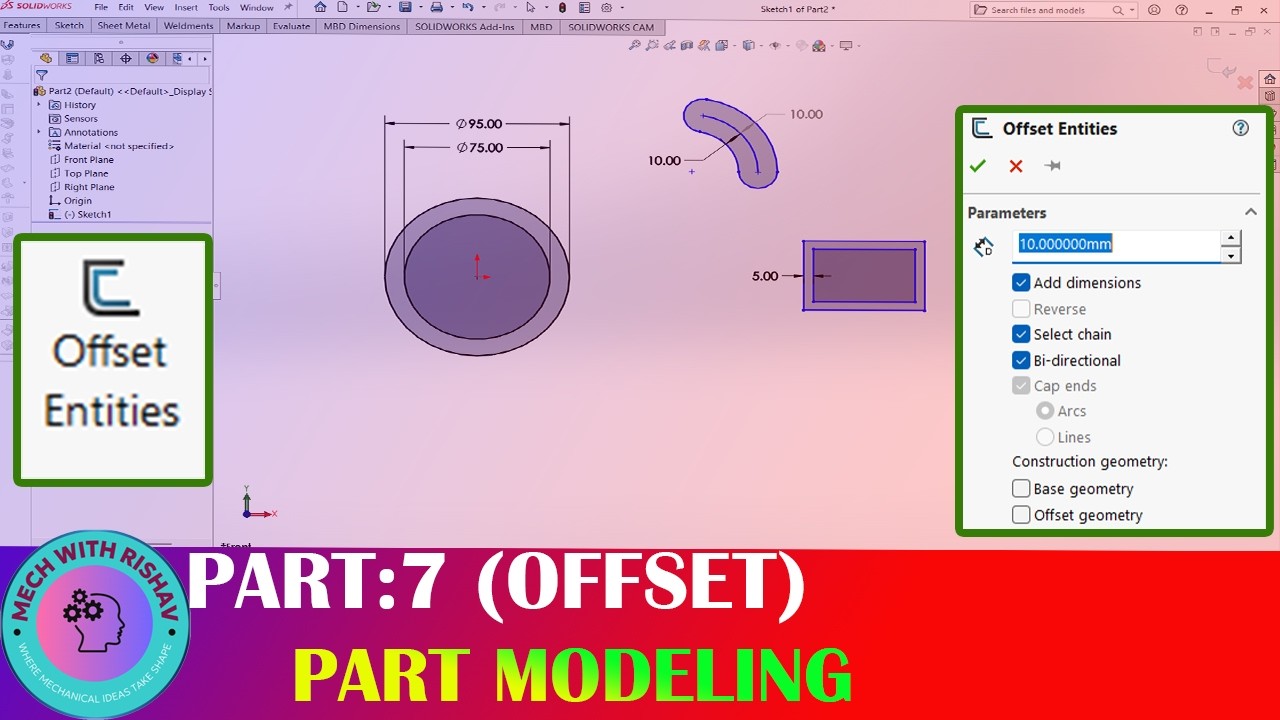Open the File menu

point(101,7)
